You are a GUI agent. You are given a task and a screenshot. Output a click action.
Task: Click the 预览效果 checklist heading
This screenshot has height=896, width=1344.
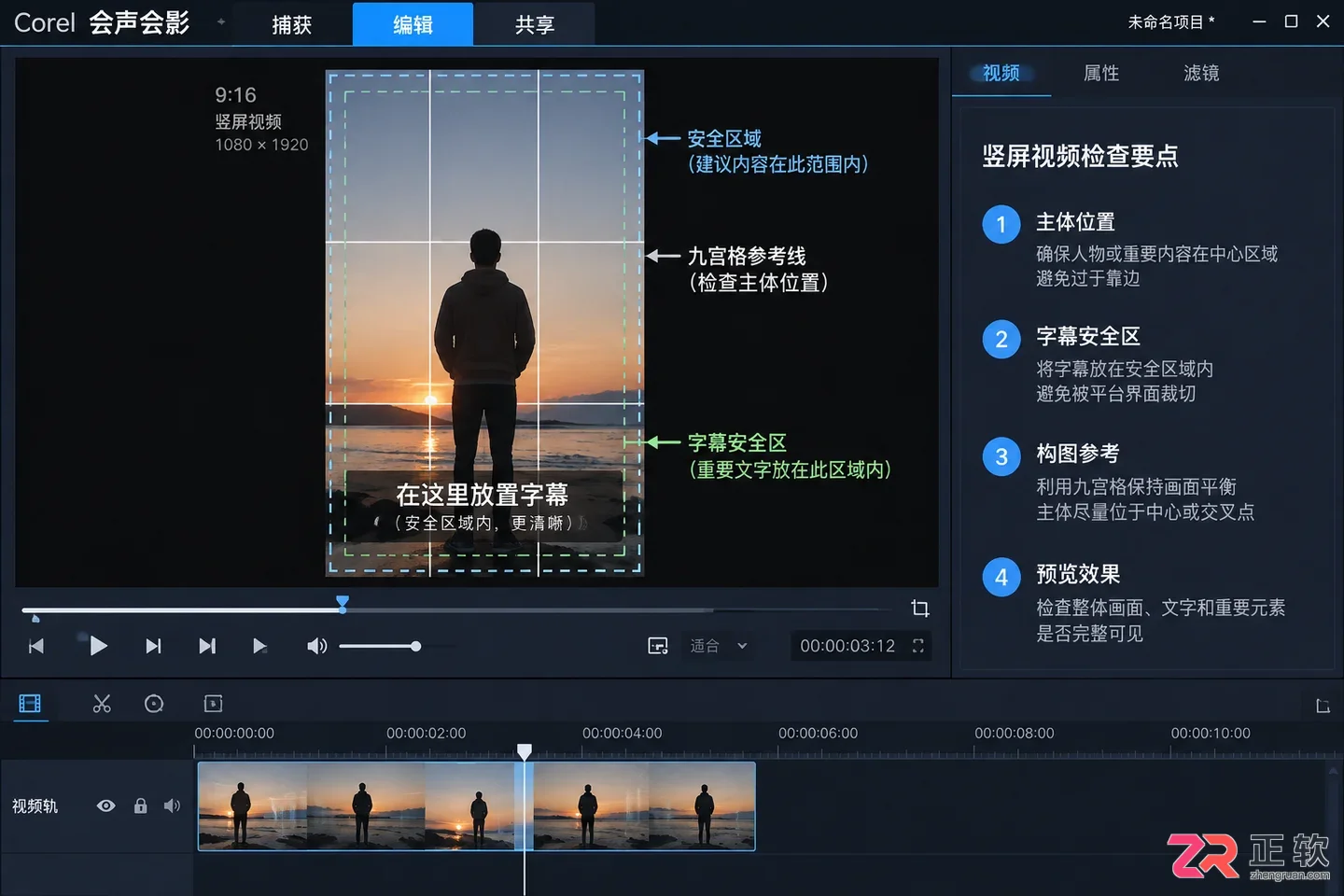coord(1078,574)
